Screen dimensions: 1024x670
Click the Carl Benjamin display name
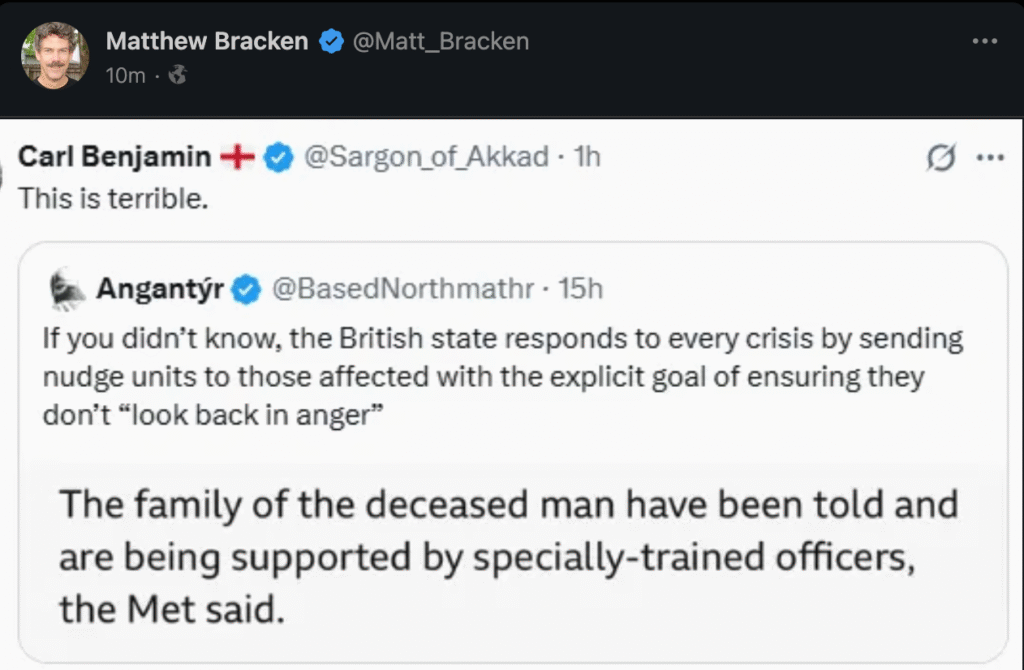click(115, 157)
